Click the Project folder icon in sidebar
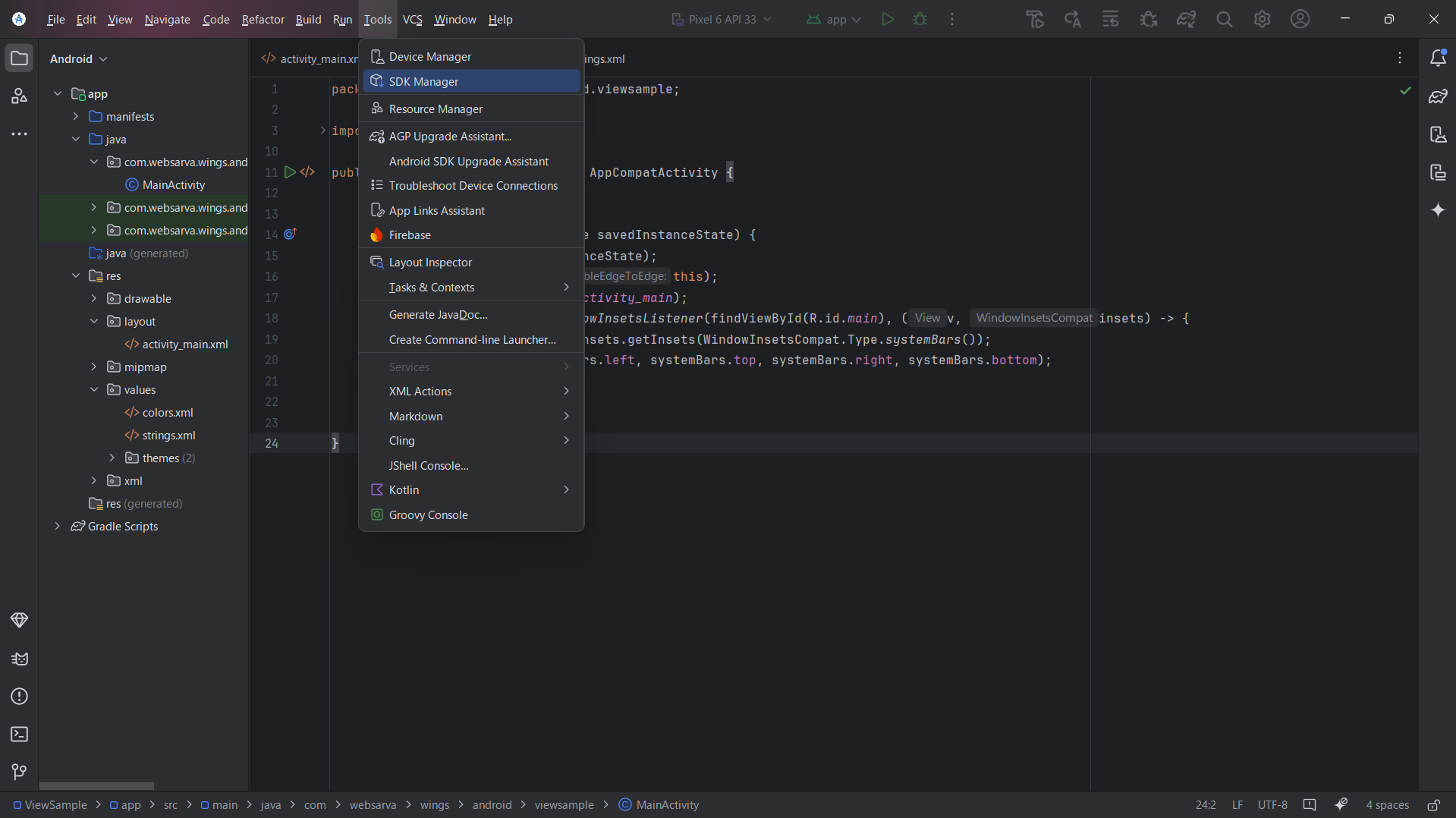Viewport: 1456px width, 818px height. (19, 58)
